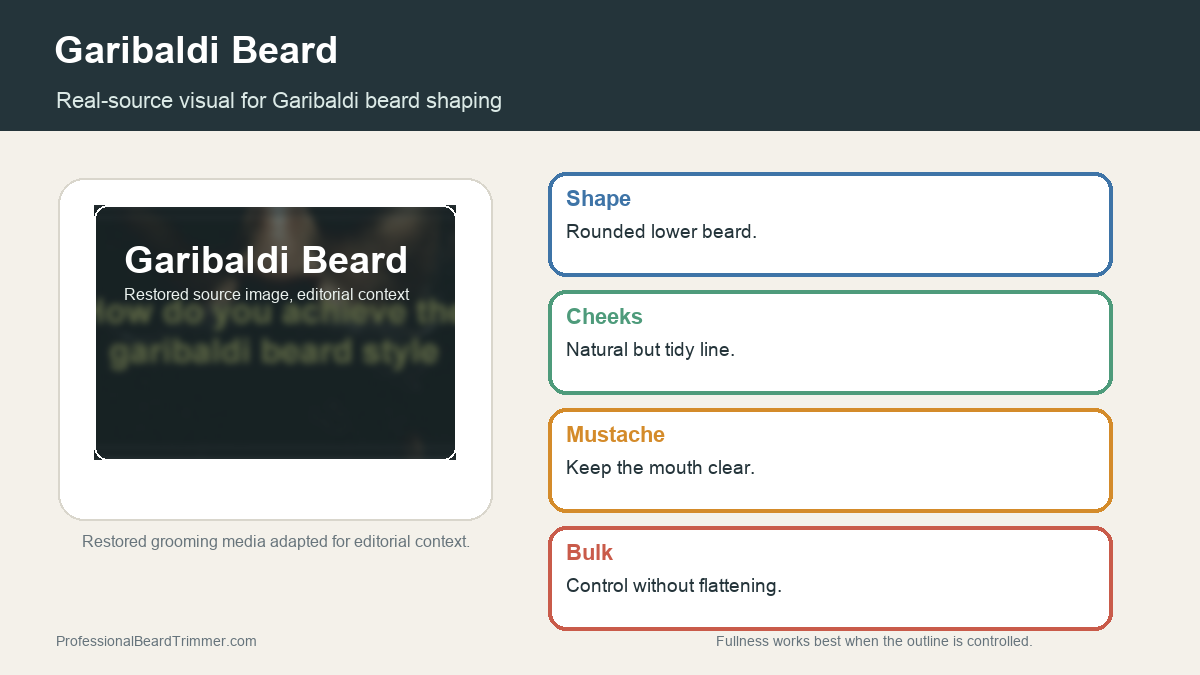The width and height of the screenshot is (1200, 675).
Task: Click the main 'Garibaldi Beard' page title
Action: pos(196,50)
